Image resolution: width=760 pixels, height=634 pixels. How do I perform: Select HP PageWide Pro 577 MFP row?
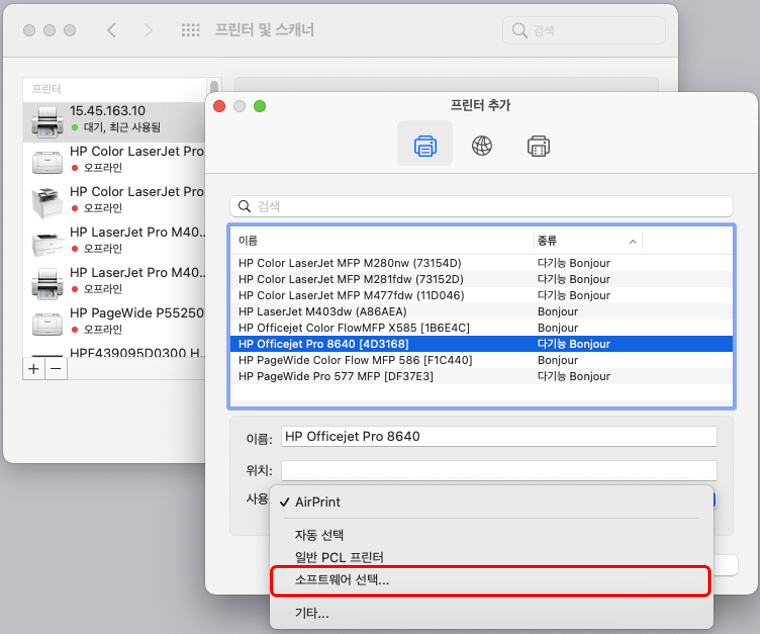[x=481, y=376]
